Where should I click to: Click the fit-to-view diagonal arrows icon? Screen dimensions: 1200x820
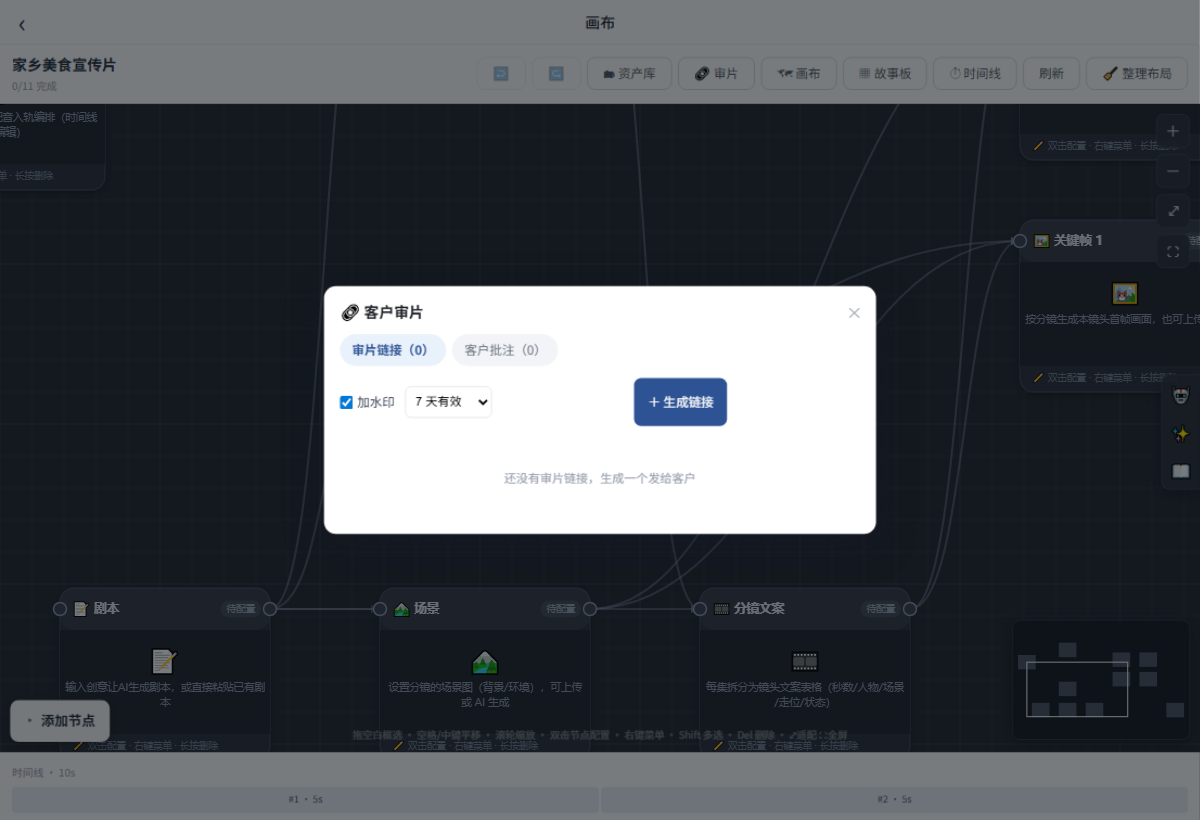coord(1173,211)
